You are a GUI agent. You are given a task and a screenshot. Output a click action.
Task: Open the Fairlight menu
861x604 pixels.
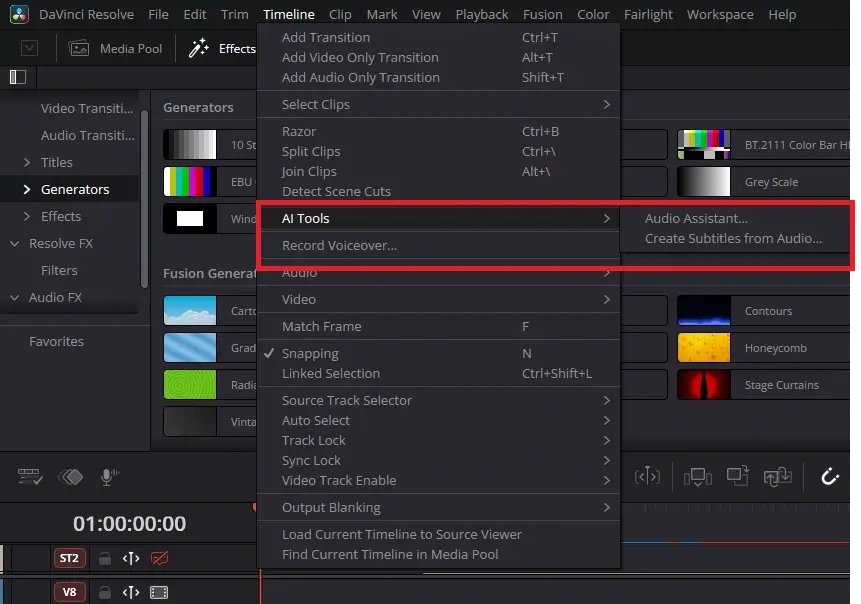(x=648, y=14)
